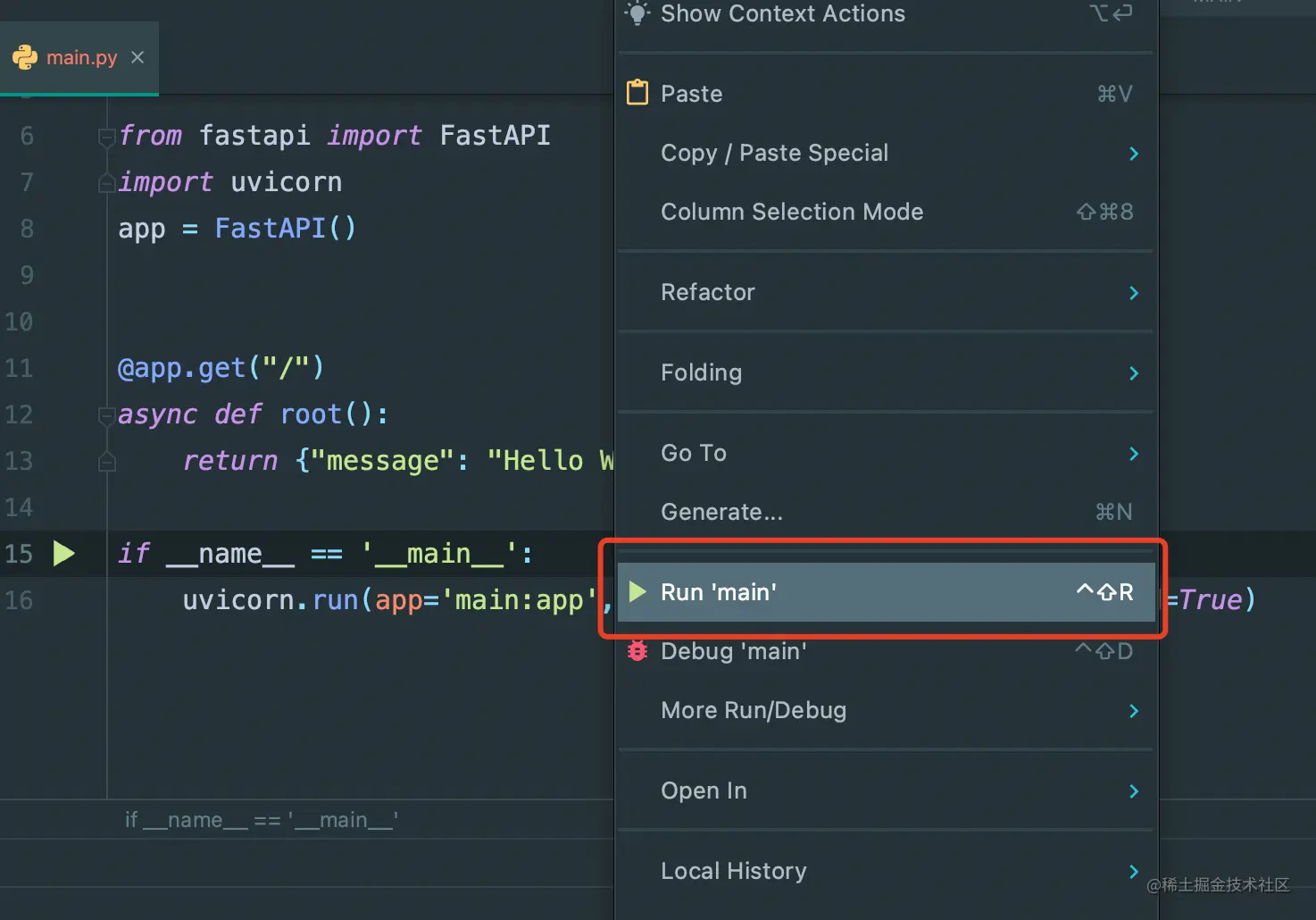The width and height of the screenshot is (1316, 920).
Task: Click the FastAPI() call on line 8
Action: point(286,229)
